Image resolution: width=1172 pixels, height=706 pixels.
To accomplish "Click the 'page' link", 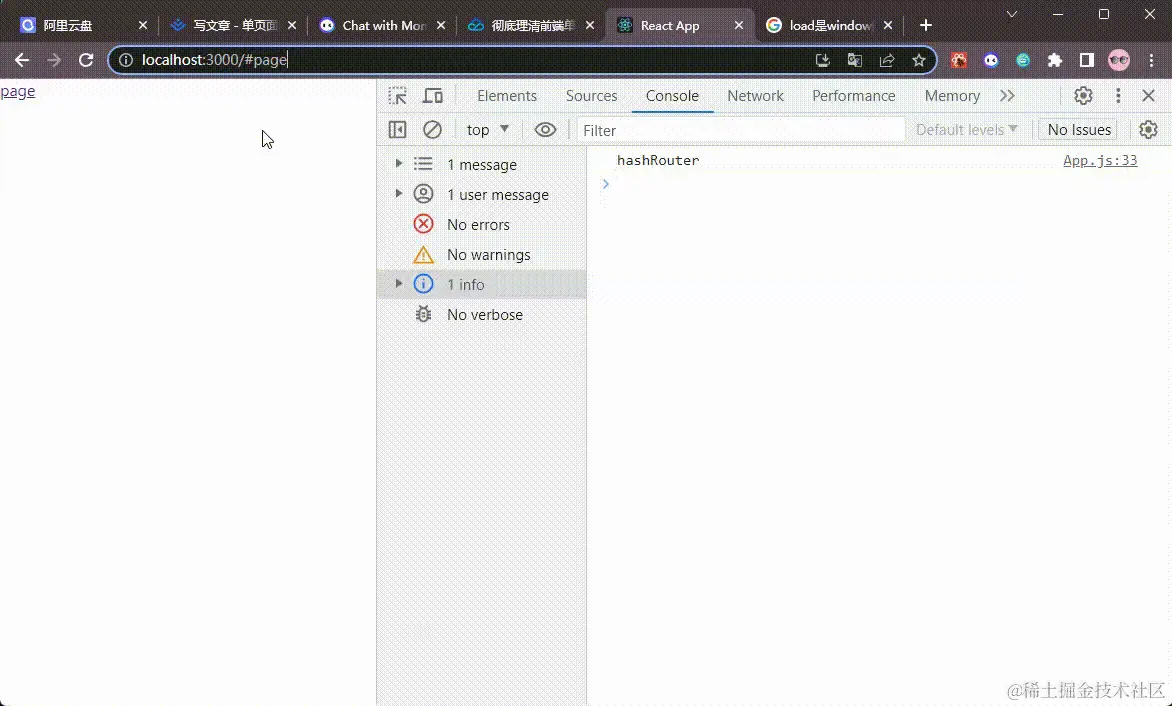I will (x=18, y=91).
